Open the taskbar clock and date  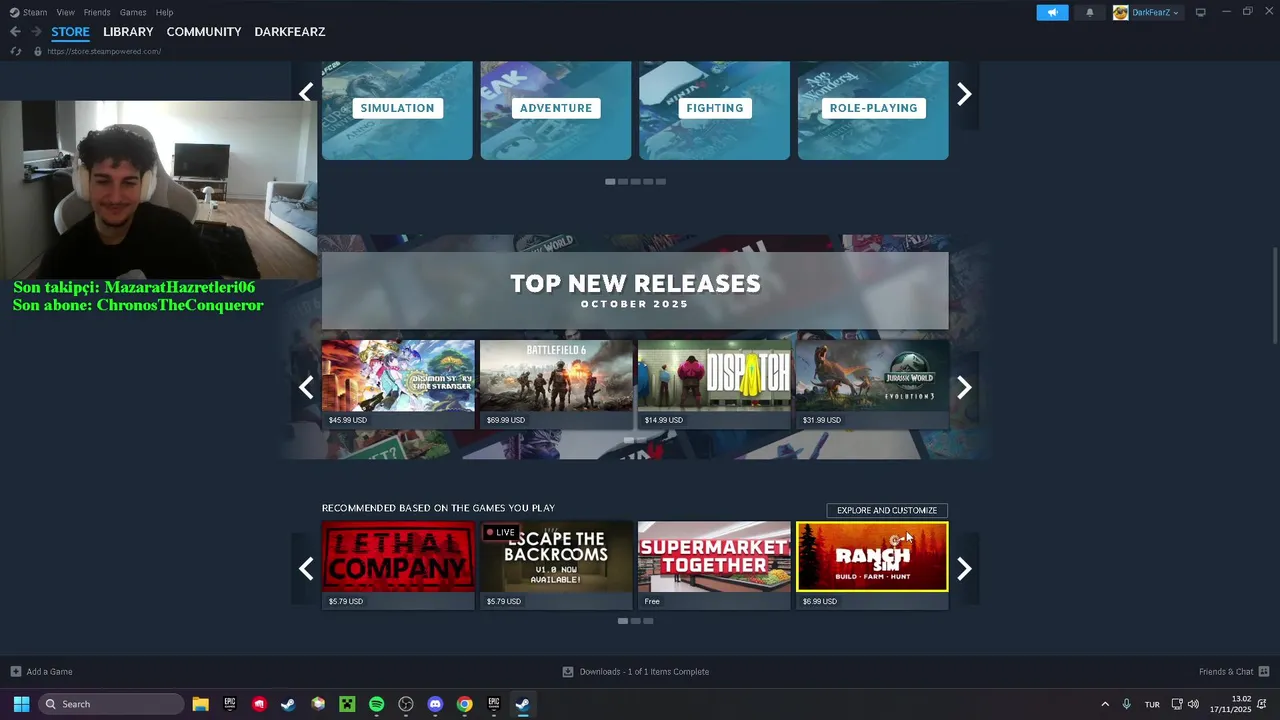1231,704
